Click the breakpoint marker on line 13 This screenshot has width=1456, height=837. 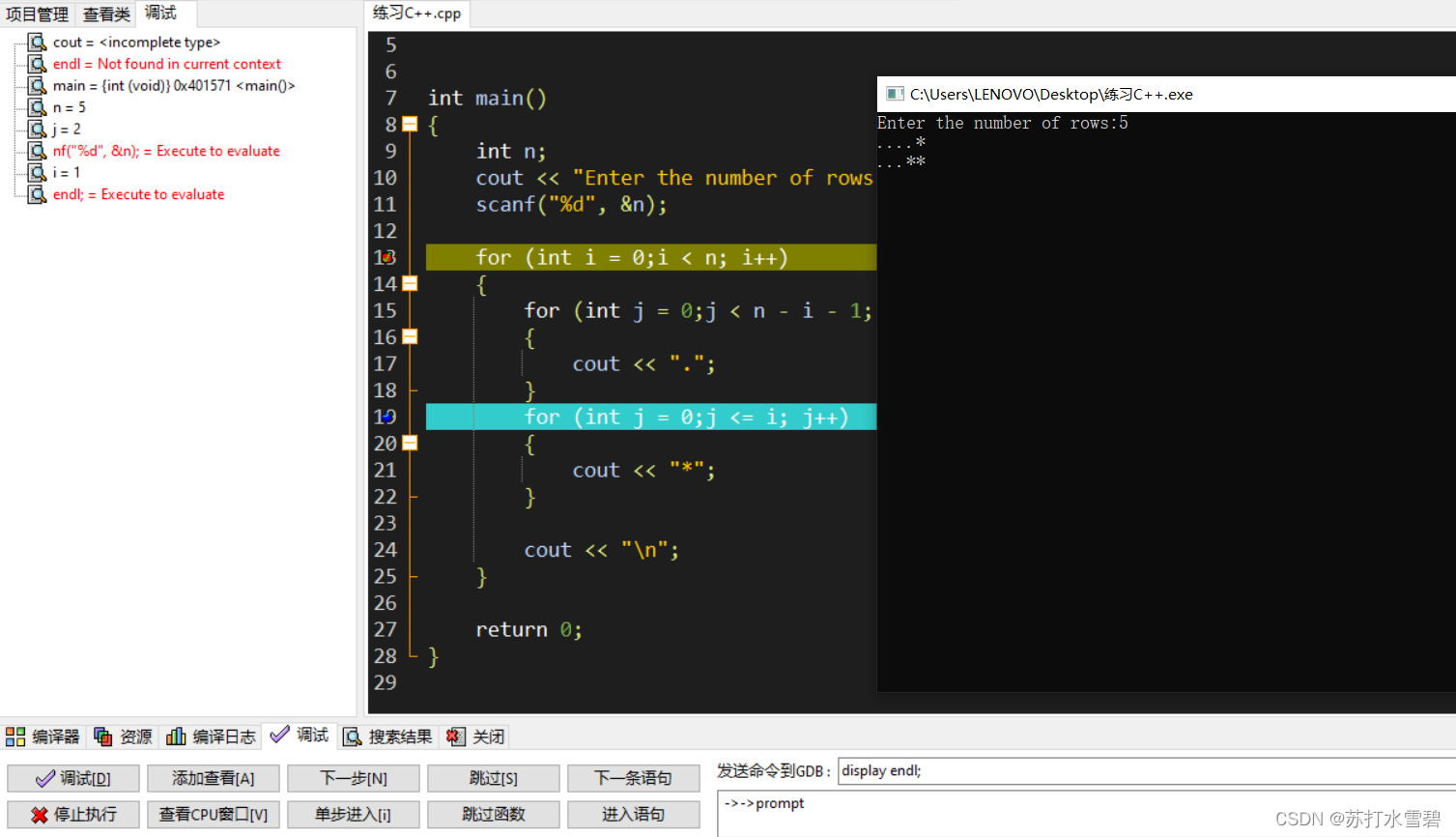[386, 257]
